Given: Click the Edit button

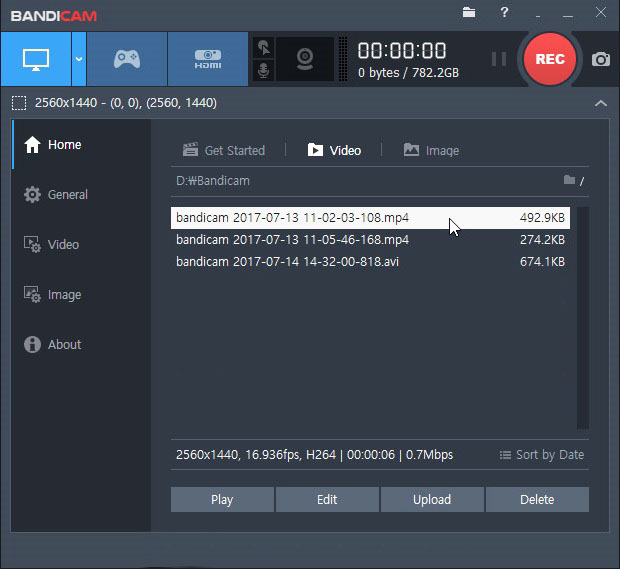Looking at the screenshot, I should click(x=327, y=499).
